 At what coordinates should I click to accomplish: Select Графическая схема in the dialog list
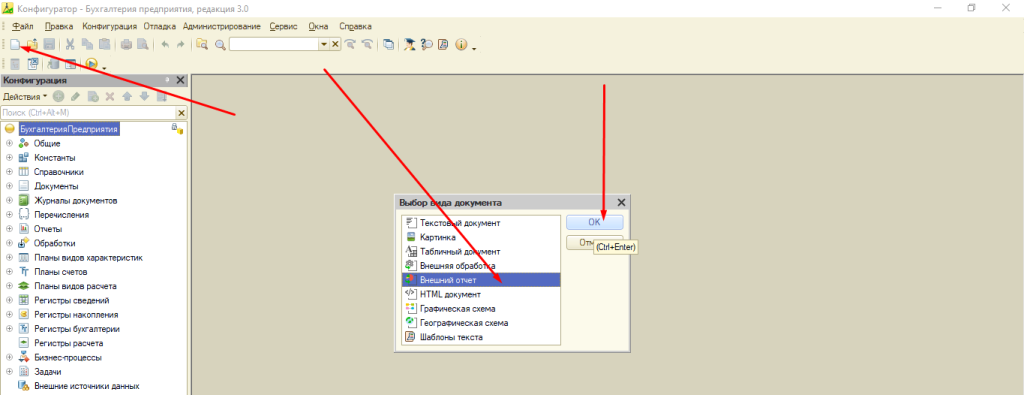[481, 309]
